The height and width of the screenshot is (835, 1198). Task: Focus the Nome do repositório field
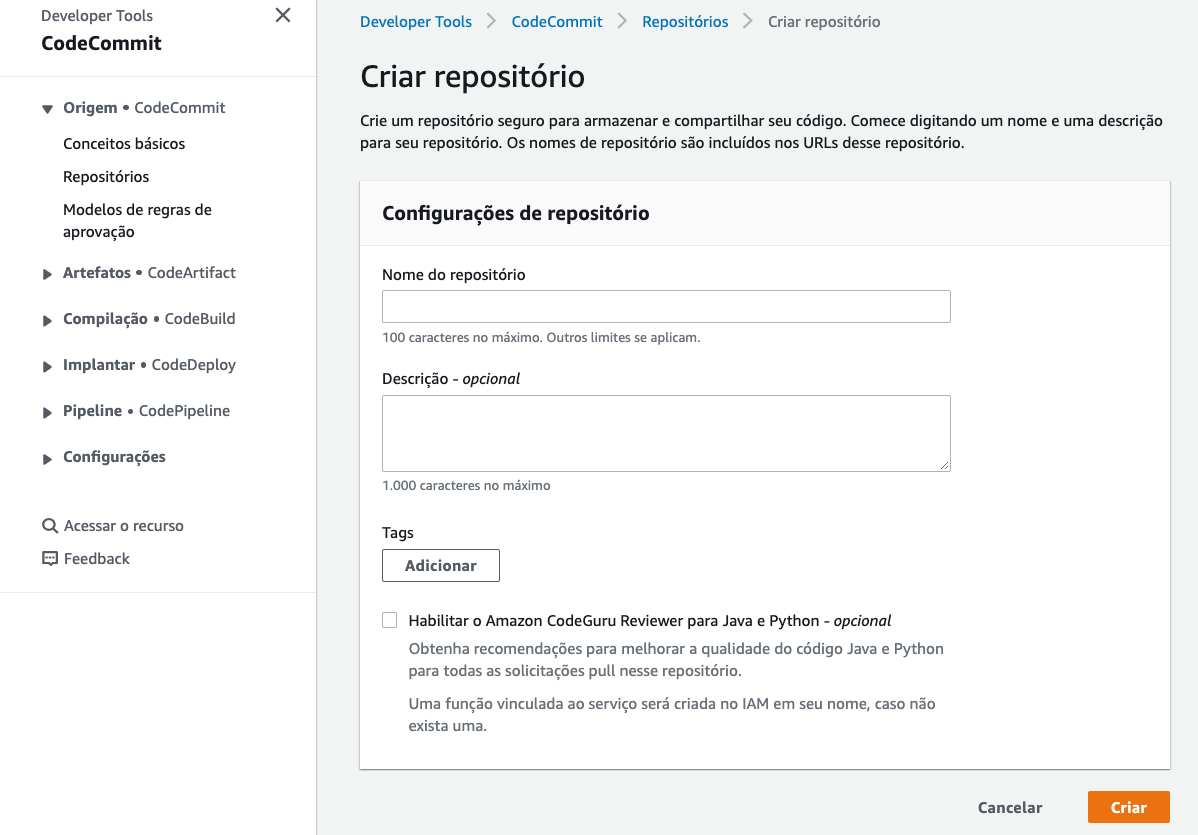pyautogui.click(x=666, y=306)
